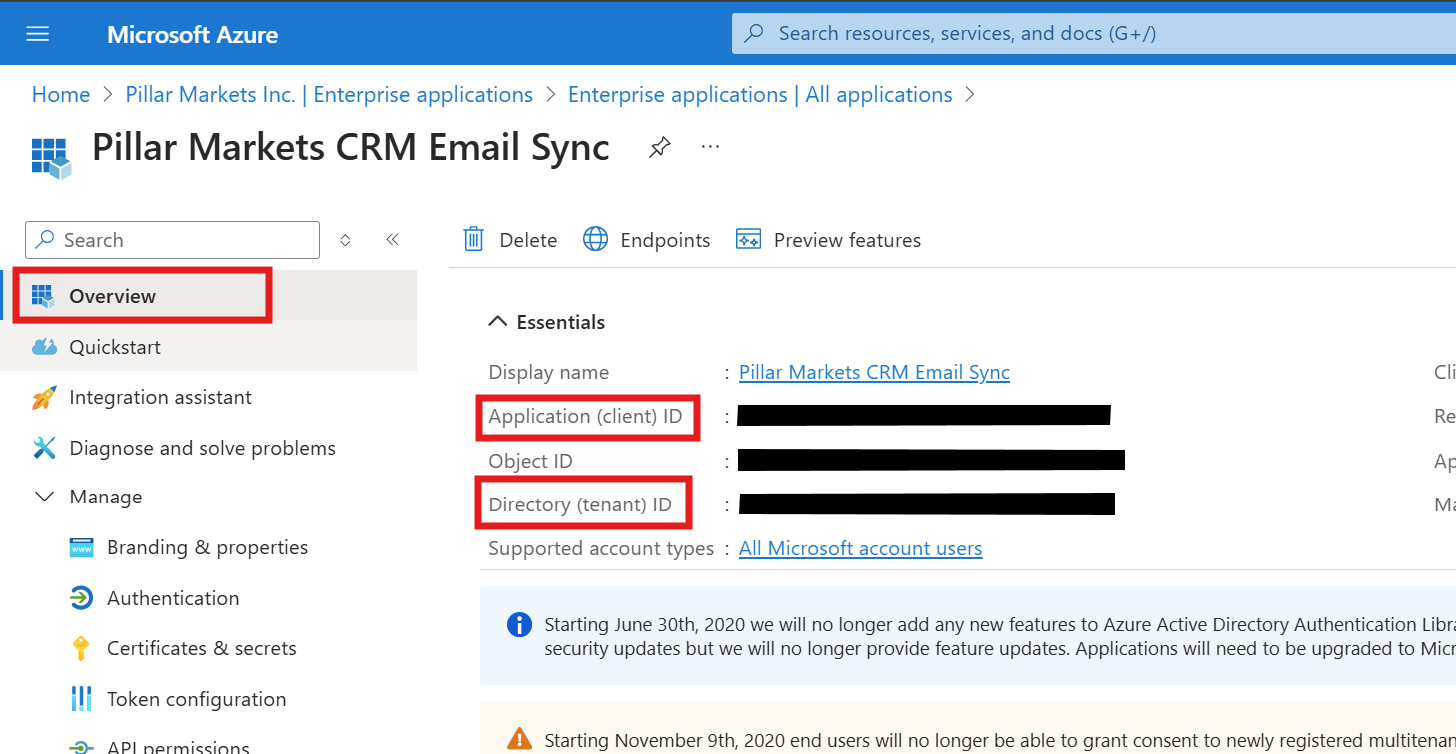Collapse the Essentials section
This screenshot has height=754, width=1456.
pos(497,321)
